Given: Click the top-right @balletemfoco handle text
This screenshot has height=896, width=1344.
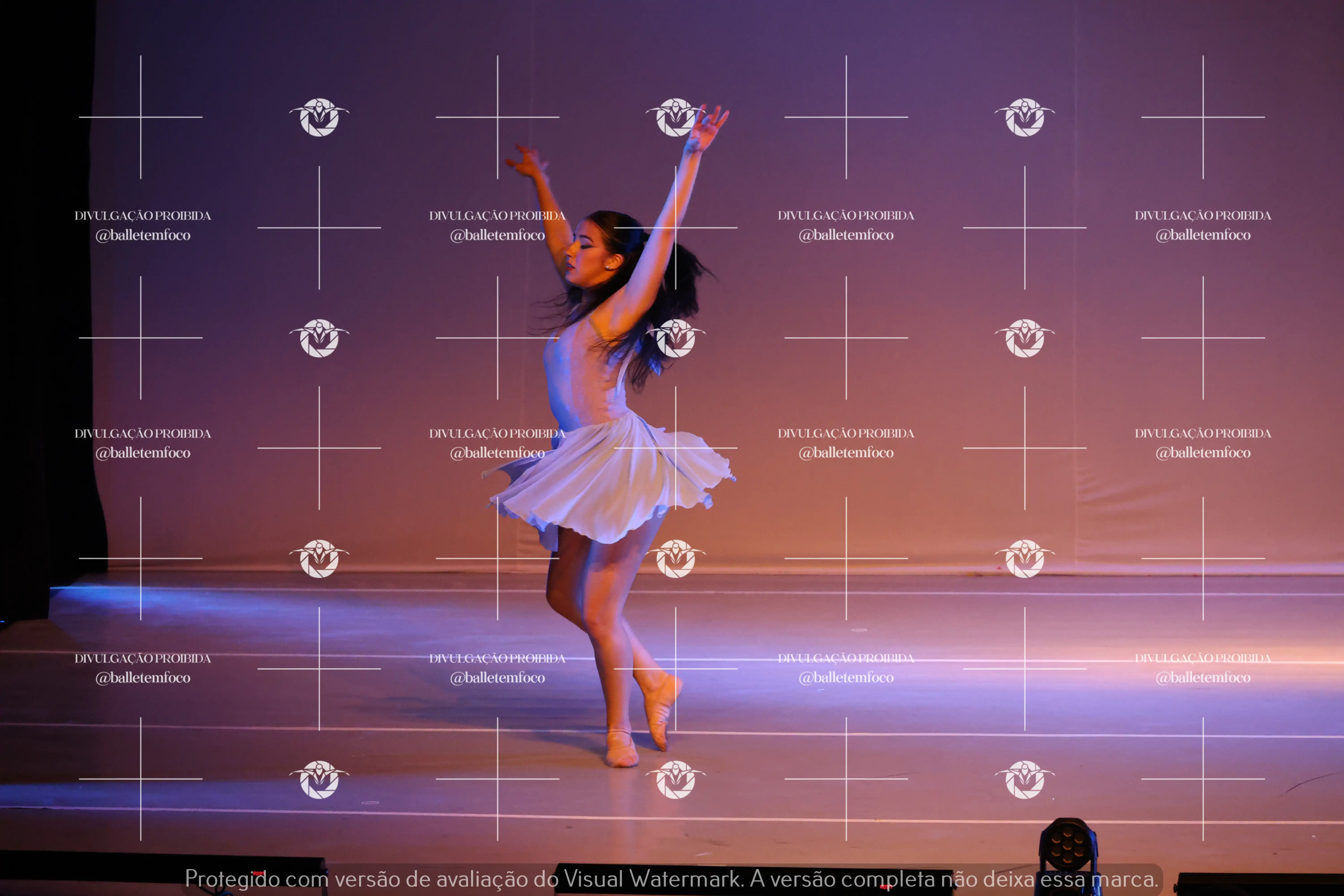Looking at the screenshot, I should coord(1203,235).
